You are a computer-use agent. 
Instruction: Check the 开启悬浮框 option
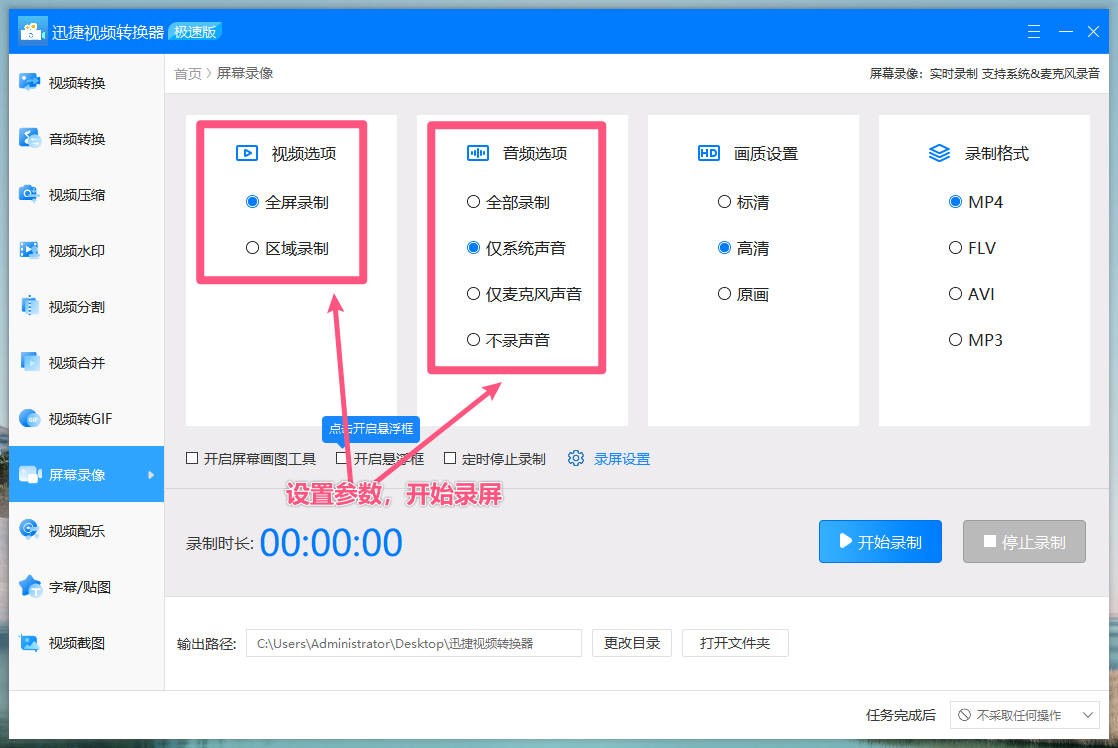click(x=340, y=458)
